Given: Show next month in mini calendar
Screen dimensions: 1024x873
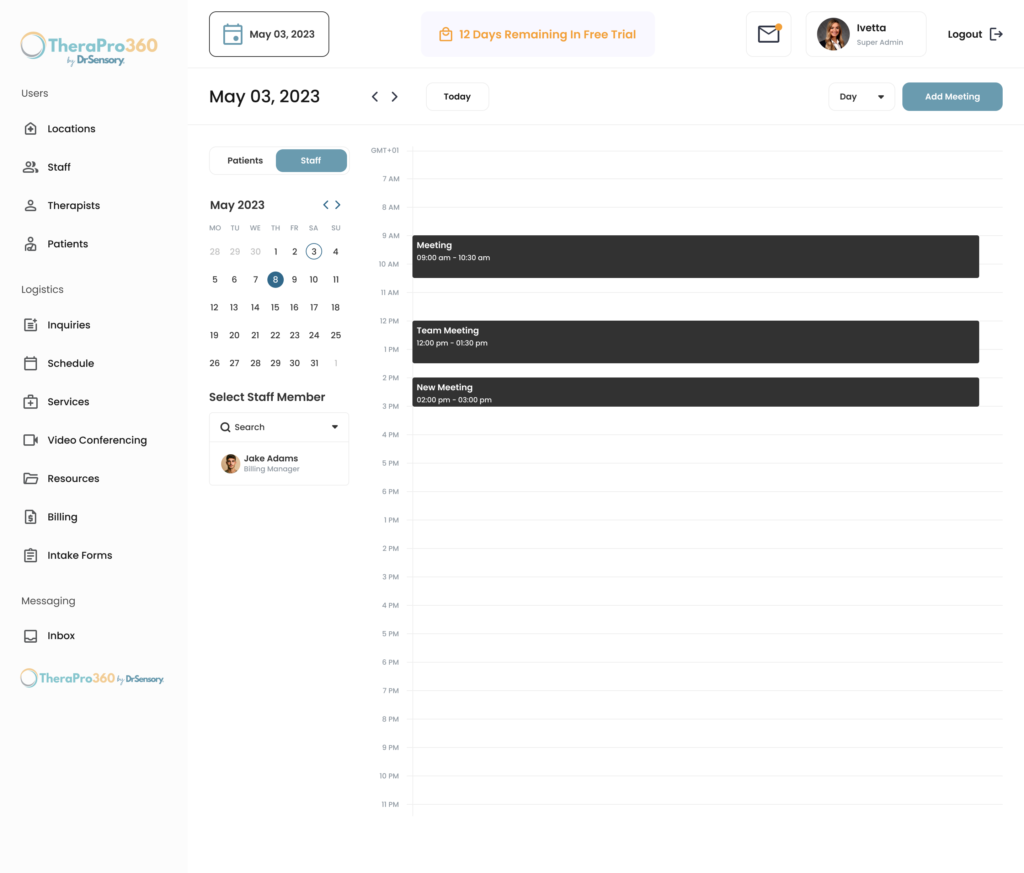Looking at the screenshot, I should 338,205.
